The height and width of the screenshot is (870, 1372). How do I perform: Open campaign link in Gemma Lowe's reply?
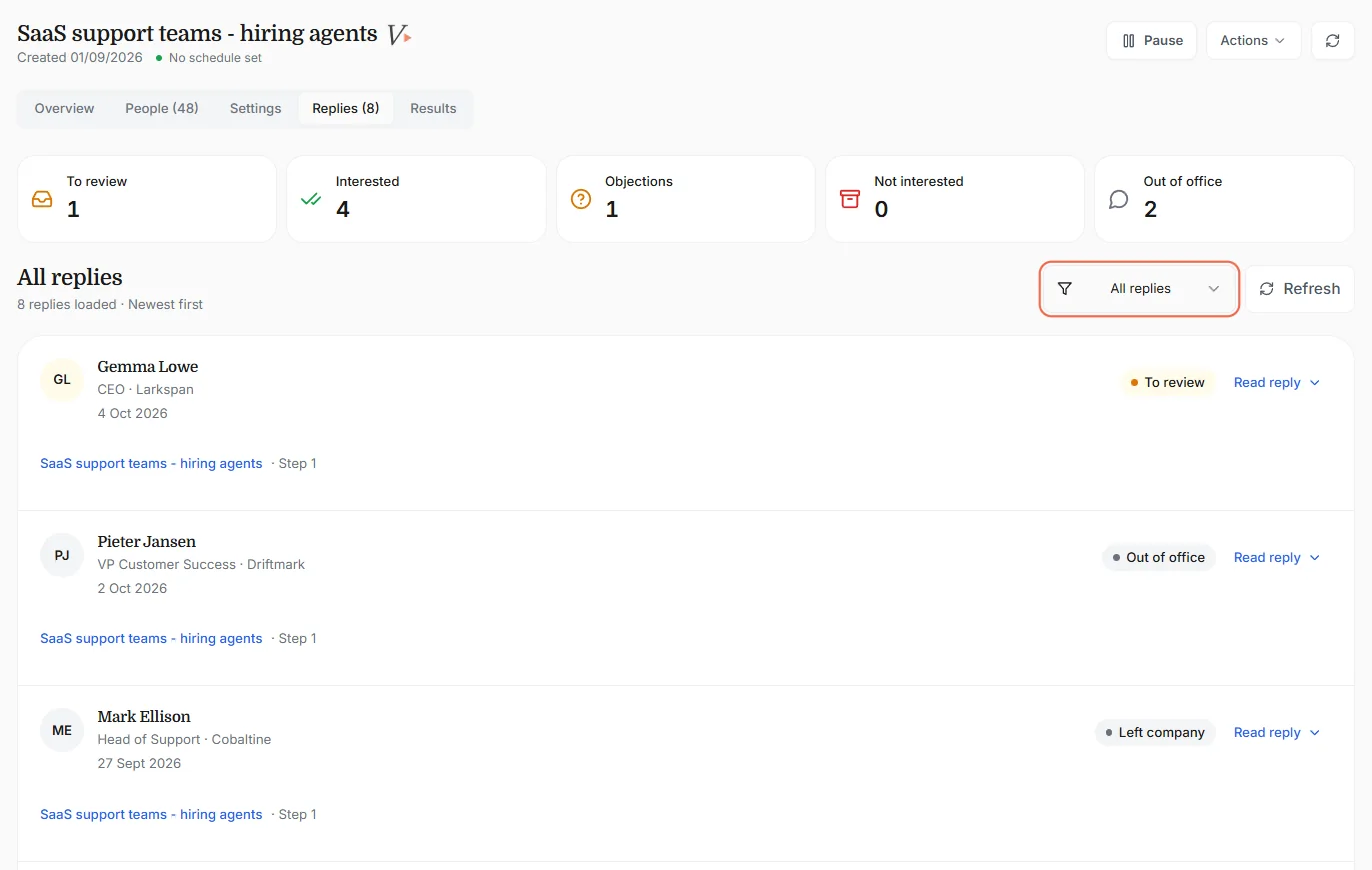click(151, 464)
